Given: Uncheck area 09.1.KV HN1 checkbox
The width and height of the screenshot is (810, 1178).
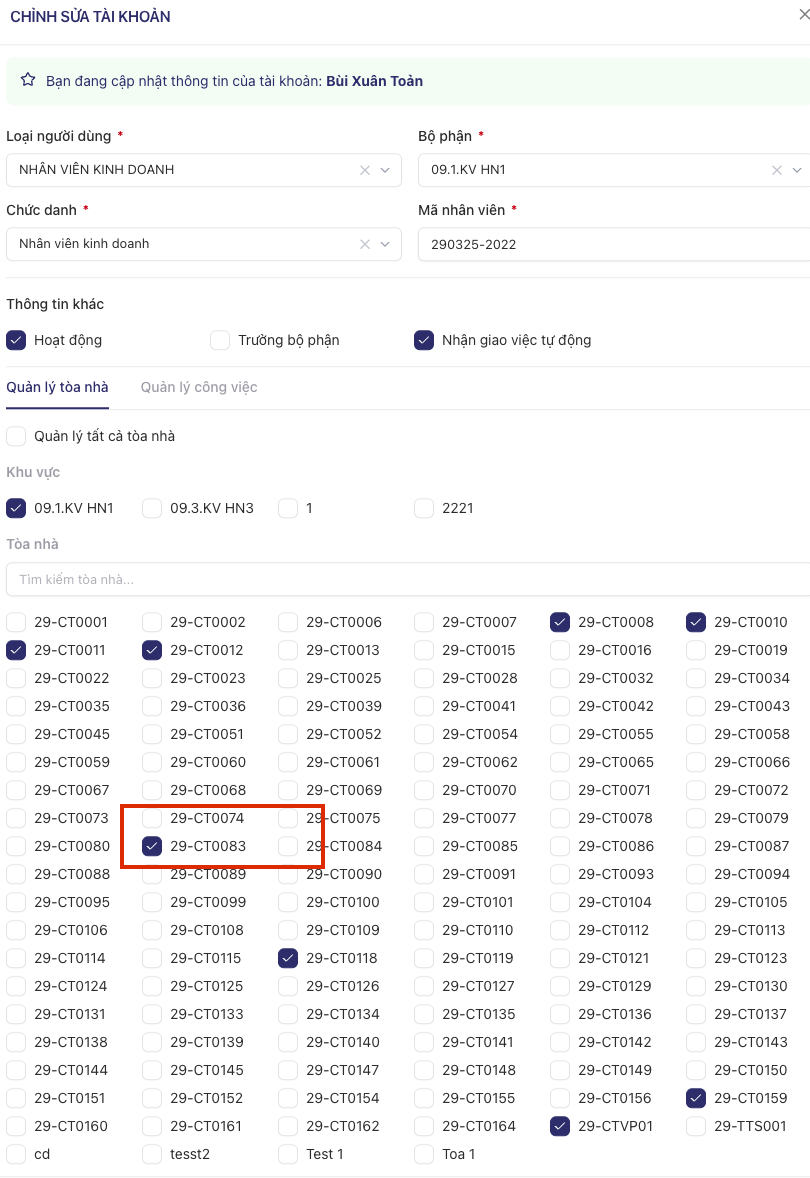Looking at the screenshot, I should [x=16, y=508].
